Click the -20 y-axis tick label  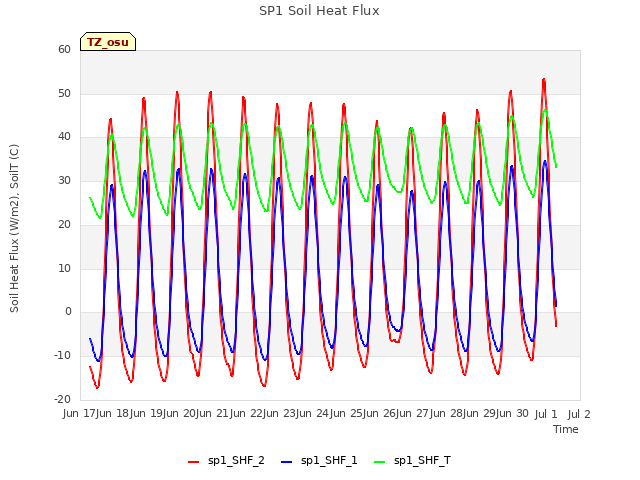pos(62,399)
